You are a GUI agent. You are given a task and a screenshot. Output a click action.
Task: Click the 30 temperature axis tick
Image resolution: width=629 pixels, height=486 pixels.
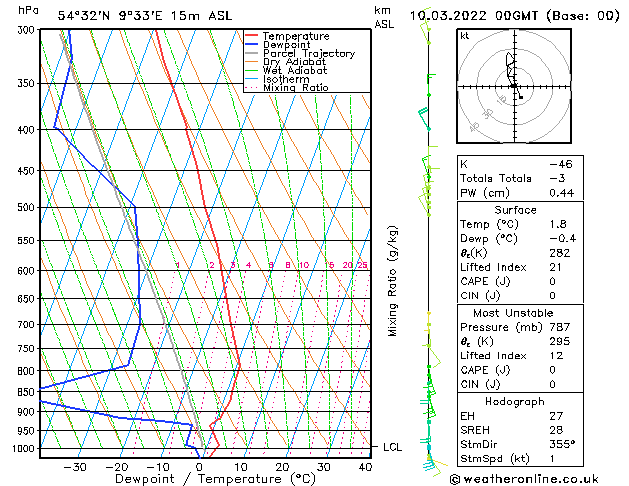[323, 467]
